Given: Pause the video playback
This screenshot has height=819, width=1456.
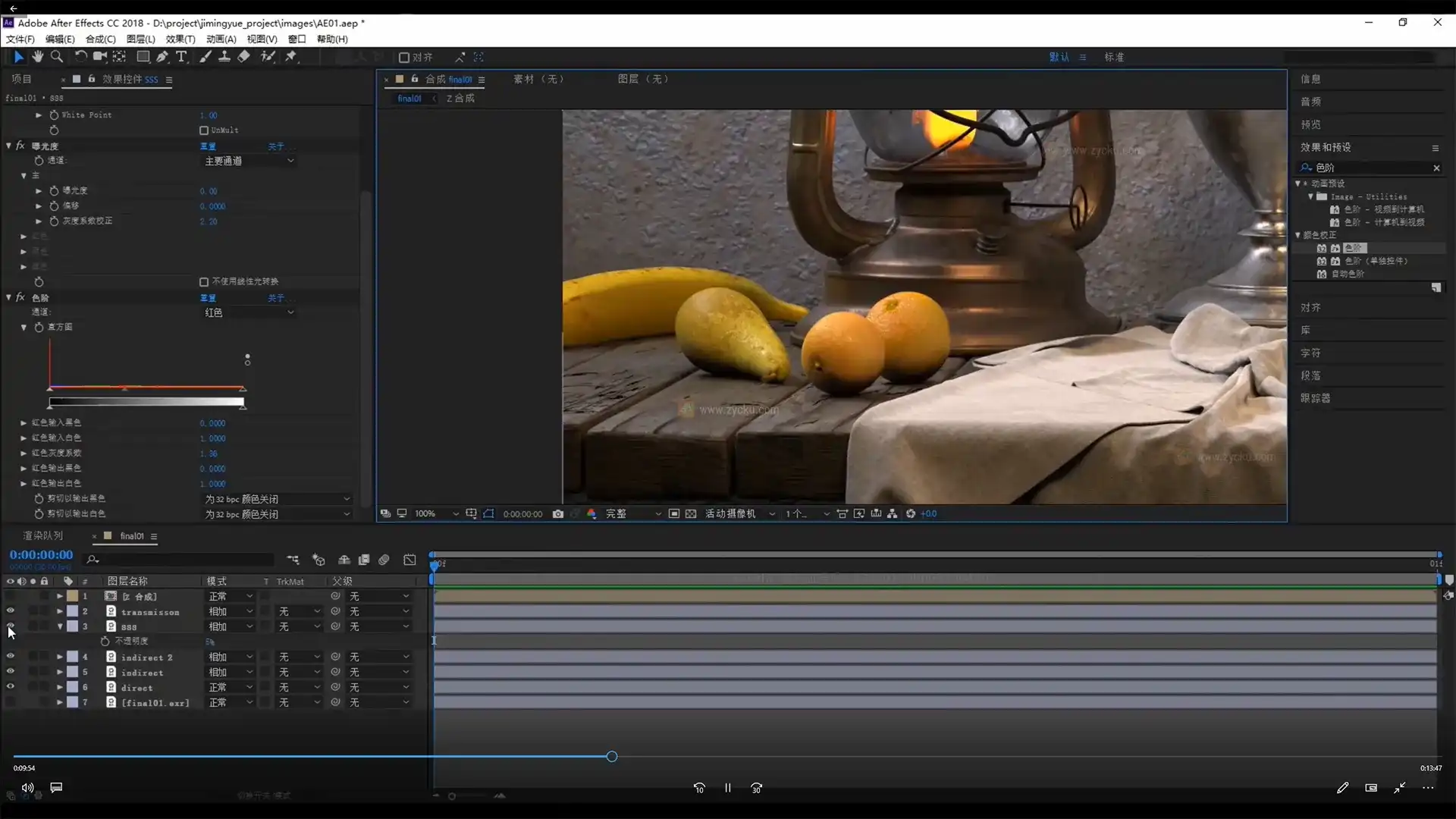Looking at the screenshot, I should coord(728,788).
